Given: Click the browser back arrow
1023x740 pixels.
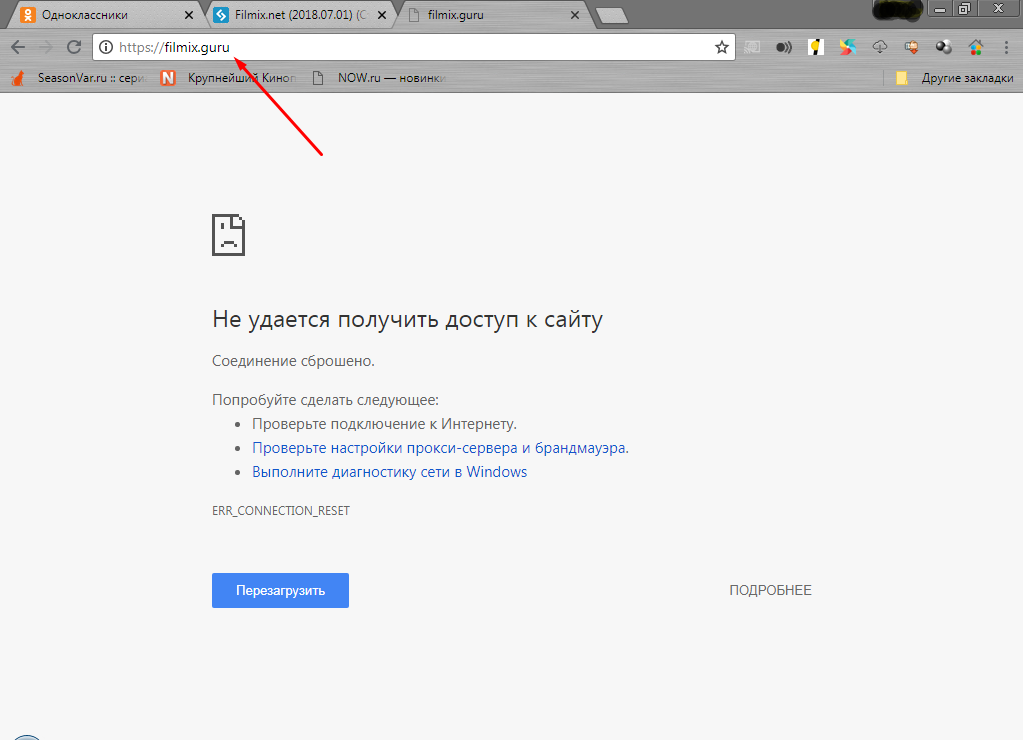Looking at the screenshot, I should coord(18,47).
